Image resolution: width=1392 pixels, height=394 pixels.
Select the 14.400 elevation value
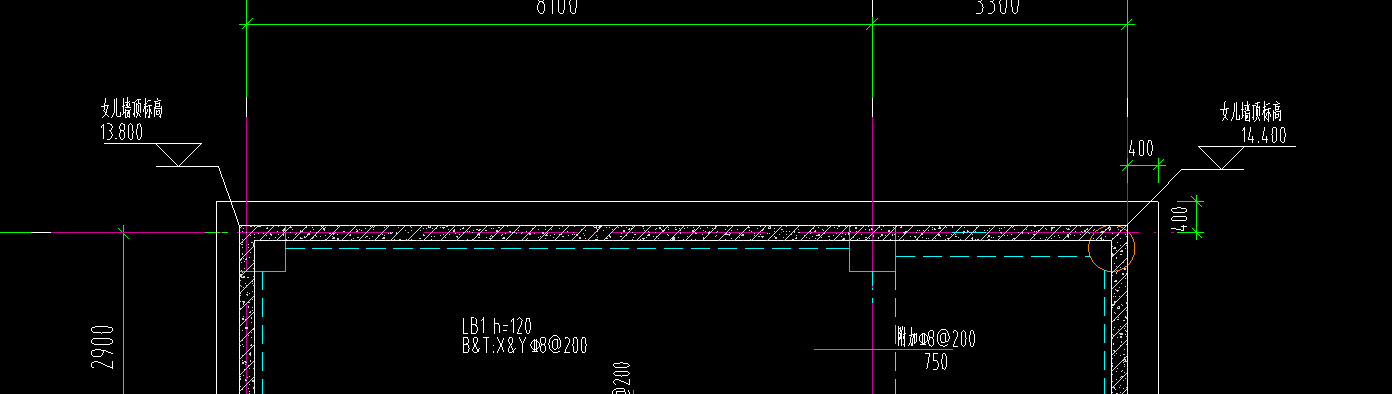point(1263,136)
